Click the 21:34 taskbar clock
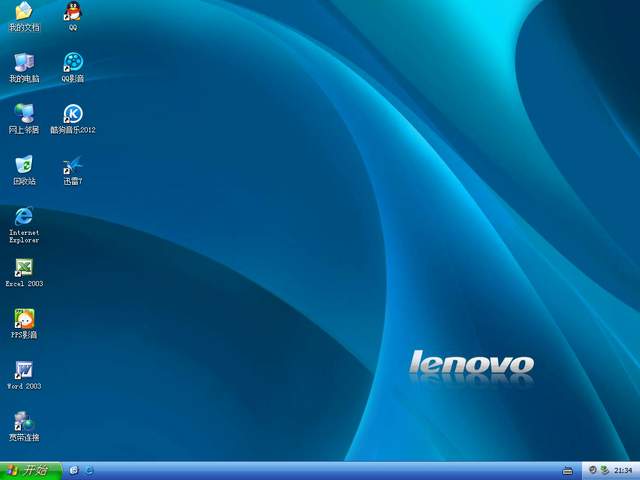Viewport: 640px width, 480px height. pyautogui.click(x=623, y=471)
